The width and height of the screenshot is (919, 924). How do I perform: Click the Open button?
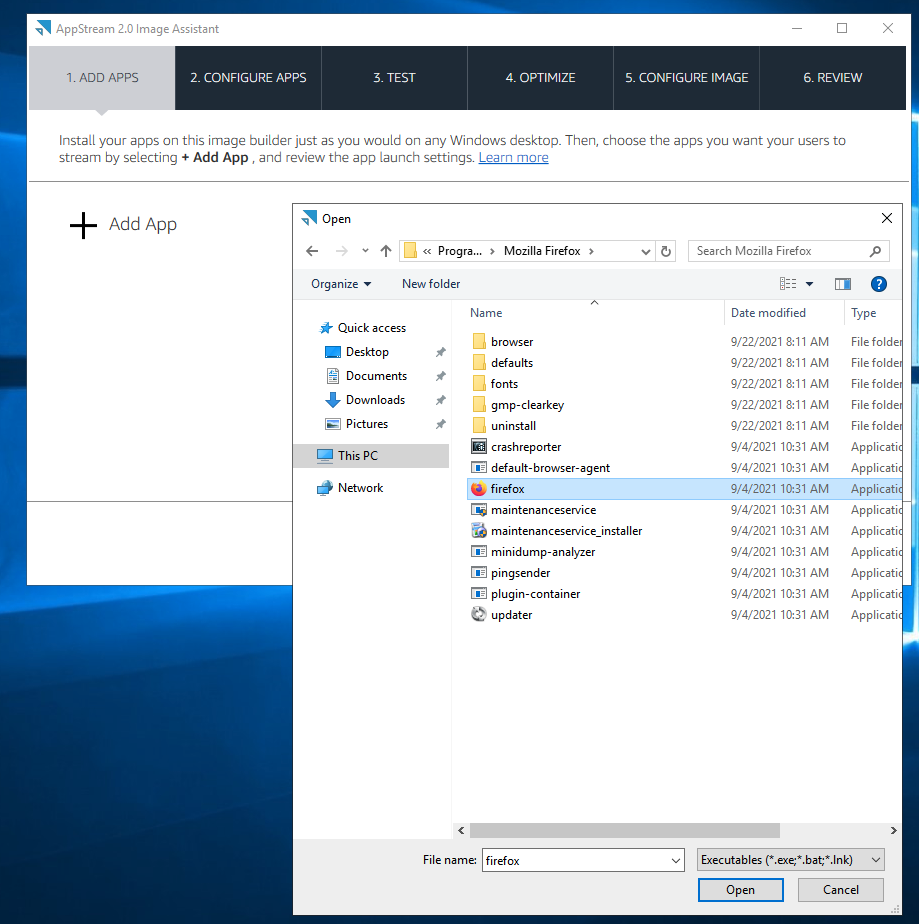(x=741, y=890)
